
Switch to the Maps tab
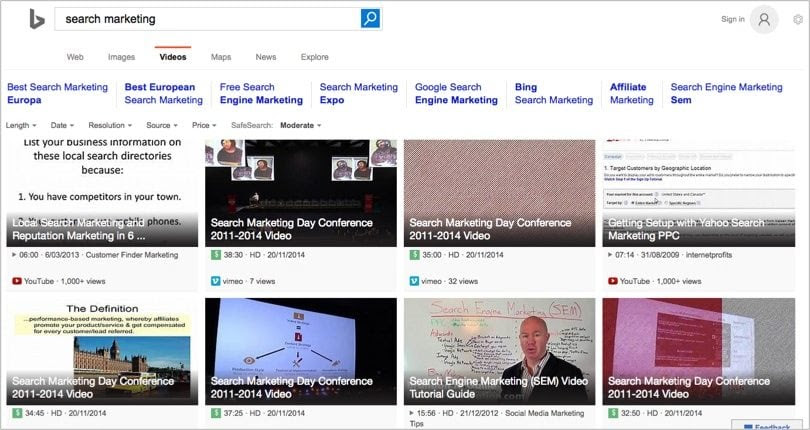(221, 57)
